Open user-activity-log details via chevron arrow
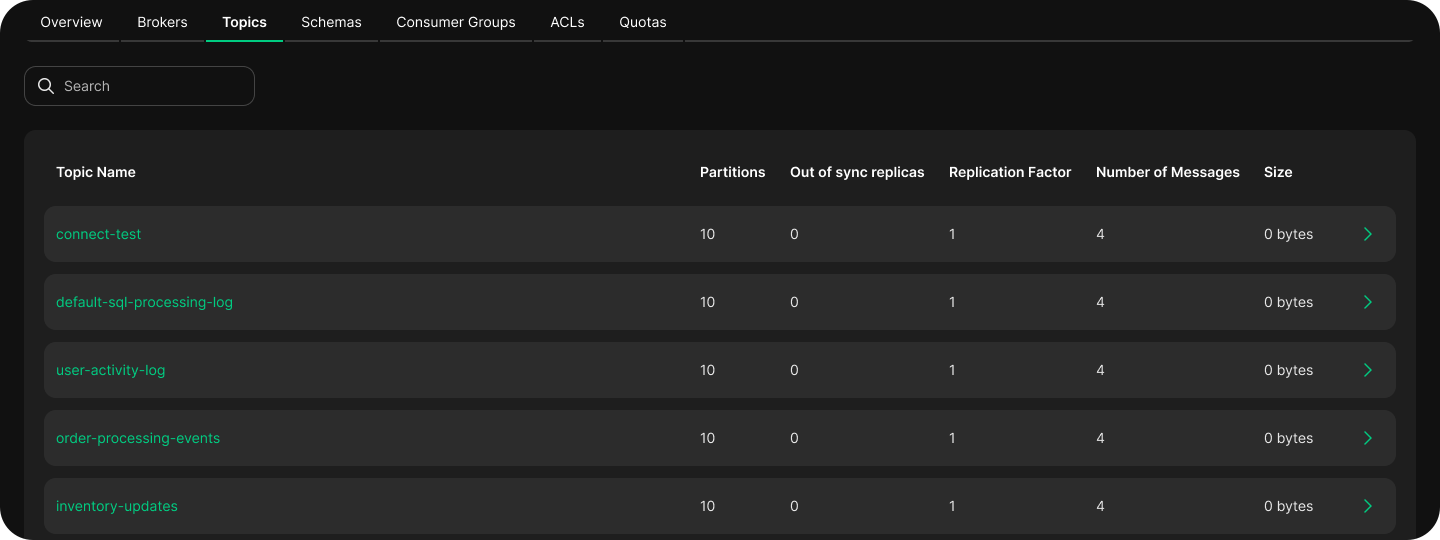The image size is (1440, 540). pyautogui.click(x=1368, y=370)
